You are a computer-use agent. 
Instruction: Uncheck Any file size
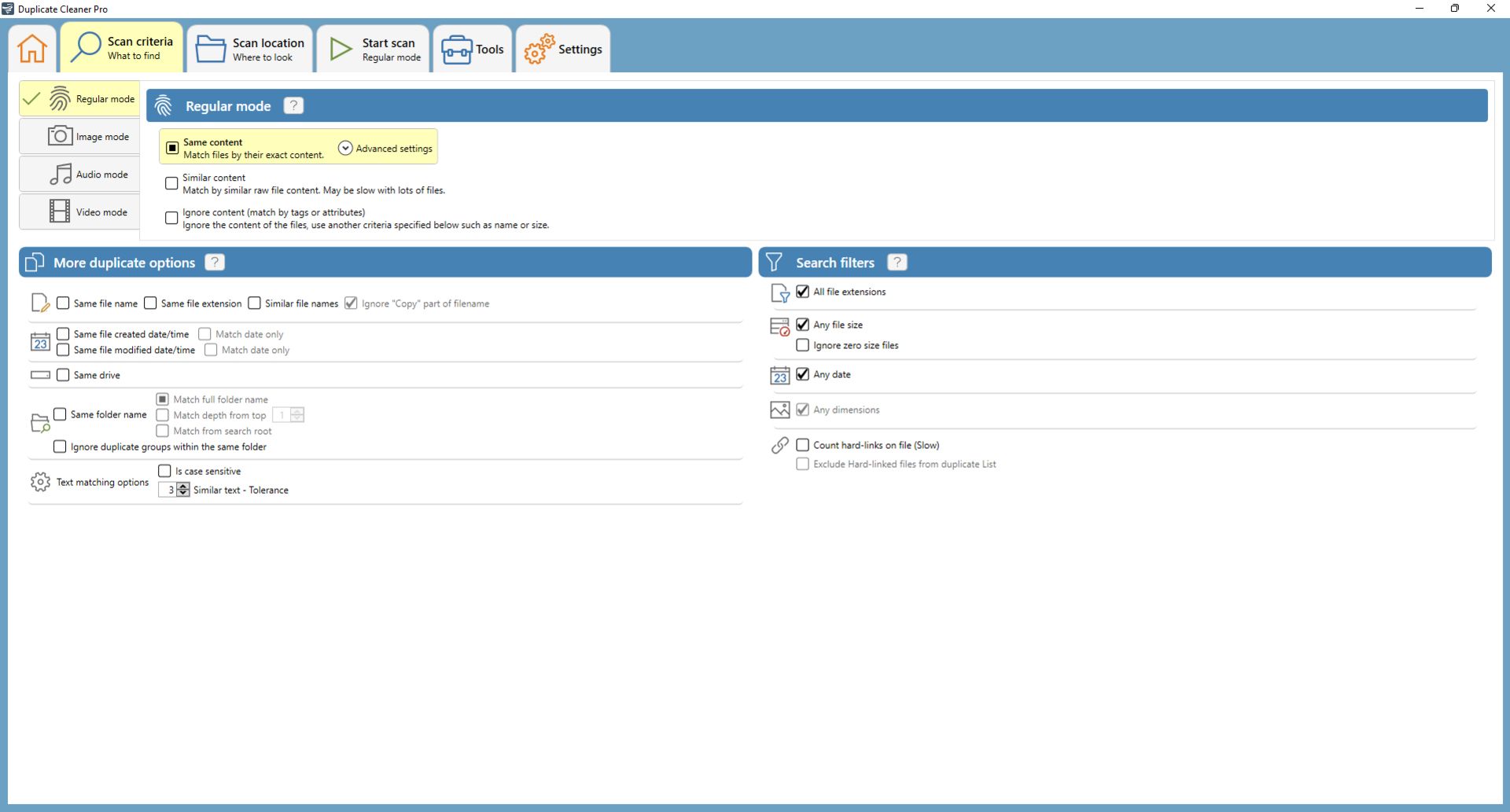tap(802, 324)
